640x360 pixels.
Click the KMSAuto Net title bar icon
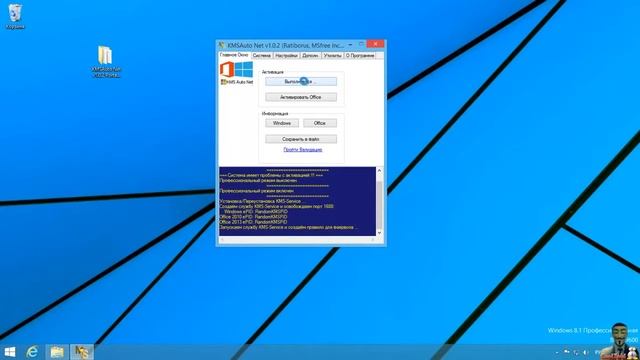pos(222,45)
